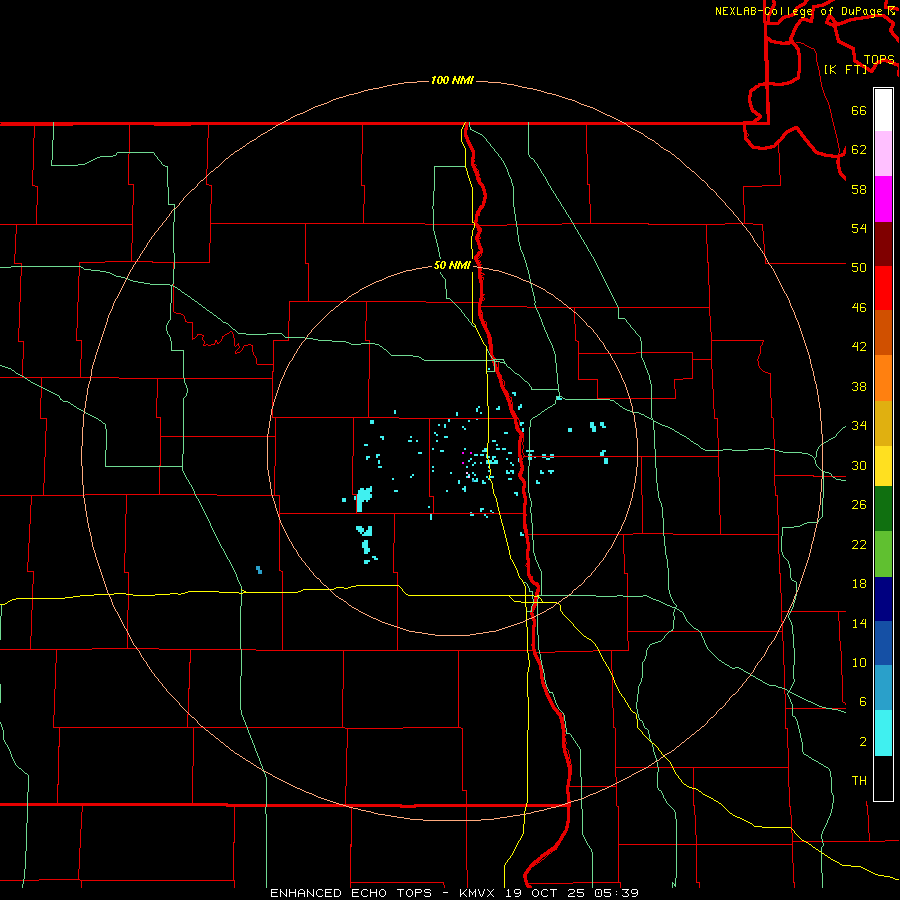The image size is (900, 900).
Task: Click the '66' legend value
Action: click(x=859, y=110)
